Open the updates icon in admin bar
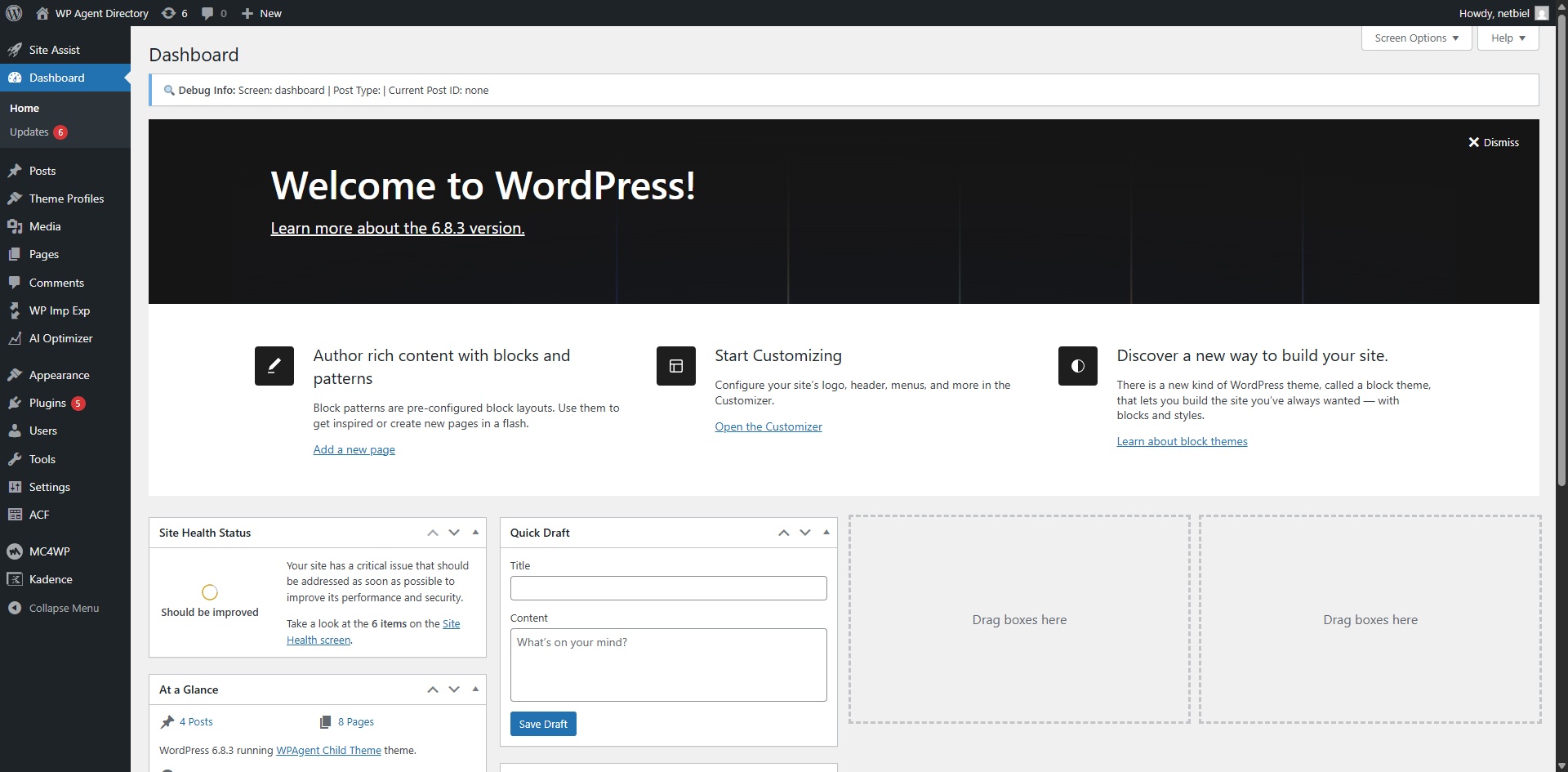 tap(169, 13)
